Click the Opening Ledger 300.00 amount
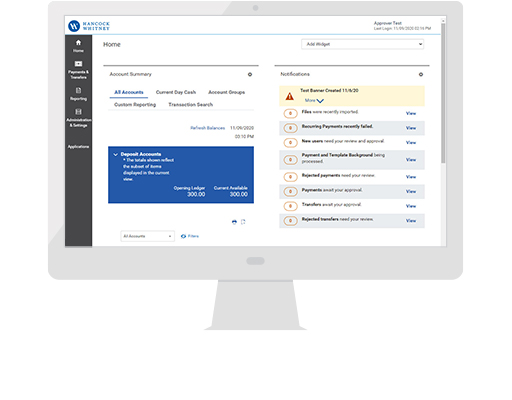The image size is (512, 400). coord(196,194)
